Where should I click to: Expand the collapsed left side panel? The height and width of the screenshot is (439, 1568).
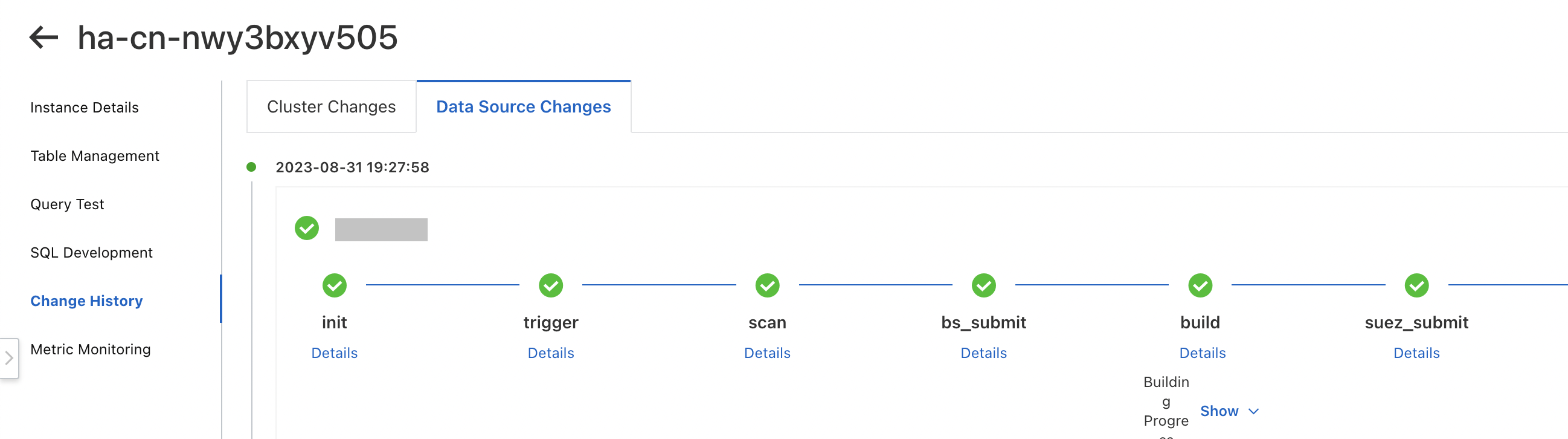(9, 358)
